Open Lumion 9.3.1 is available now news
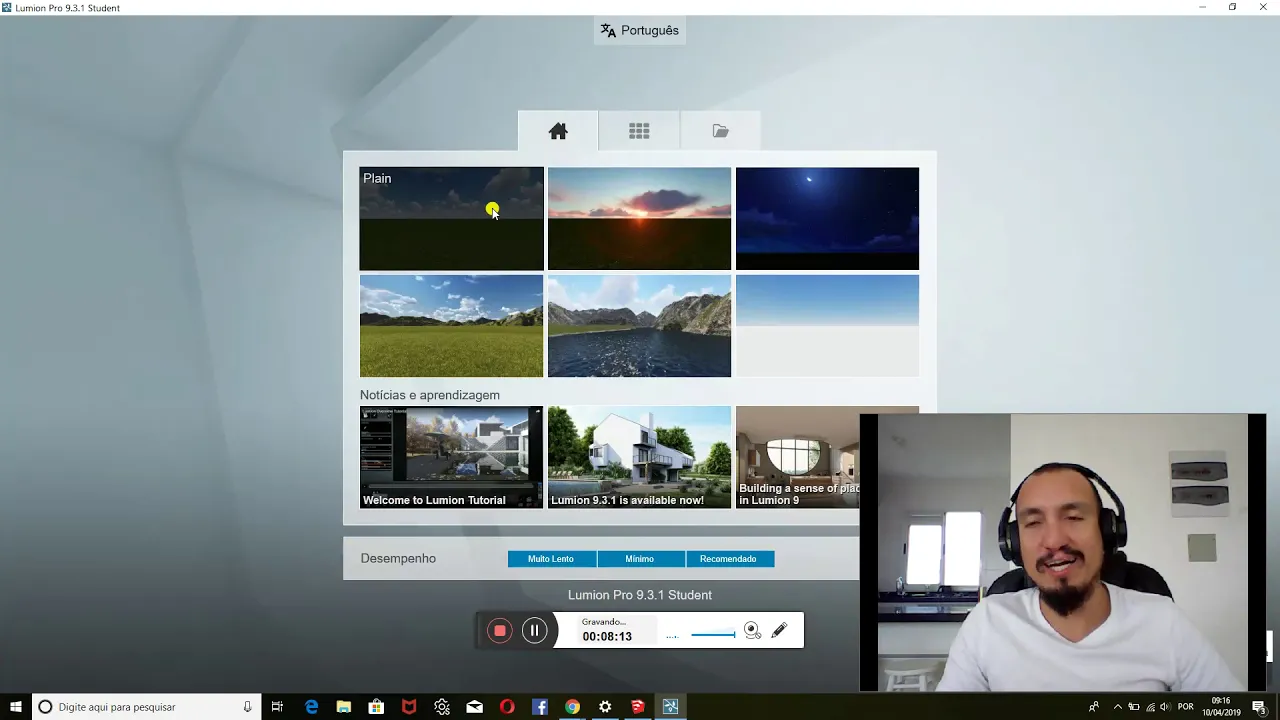This screenshot has height=720, width=1280. coord(639,457)
